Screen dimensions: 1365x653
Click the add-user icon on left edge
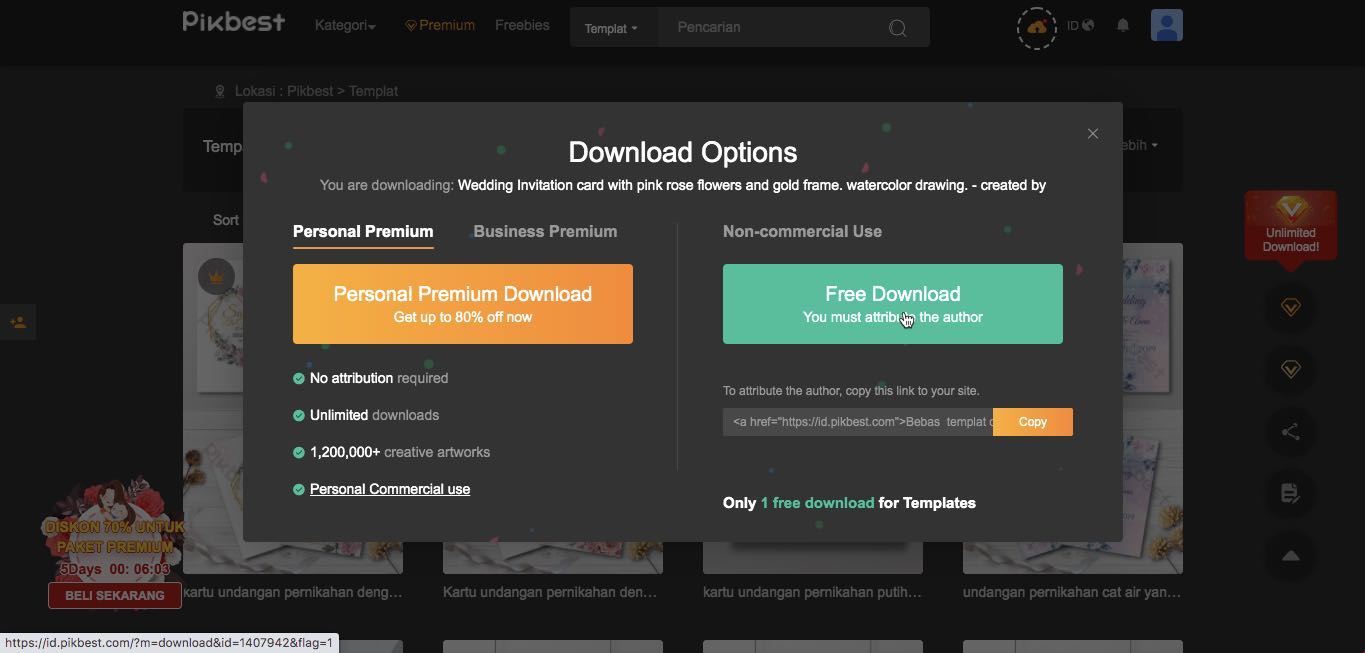(x=18, y=322)
